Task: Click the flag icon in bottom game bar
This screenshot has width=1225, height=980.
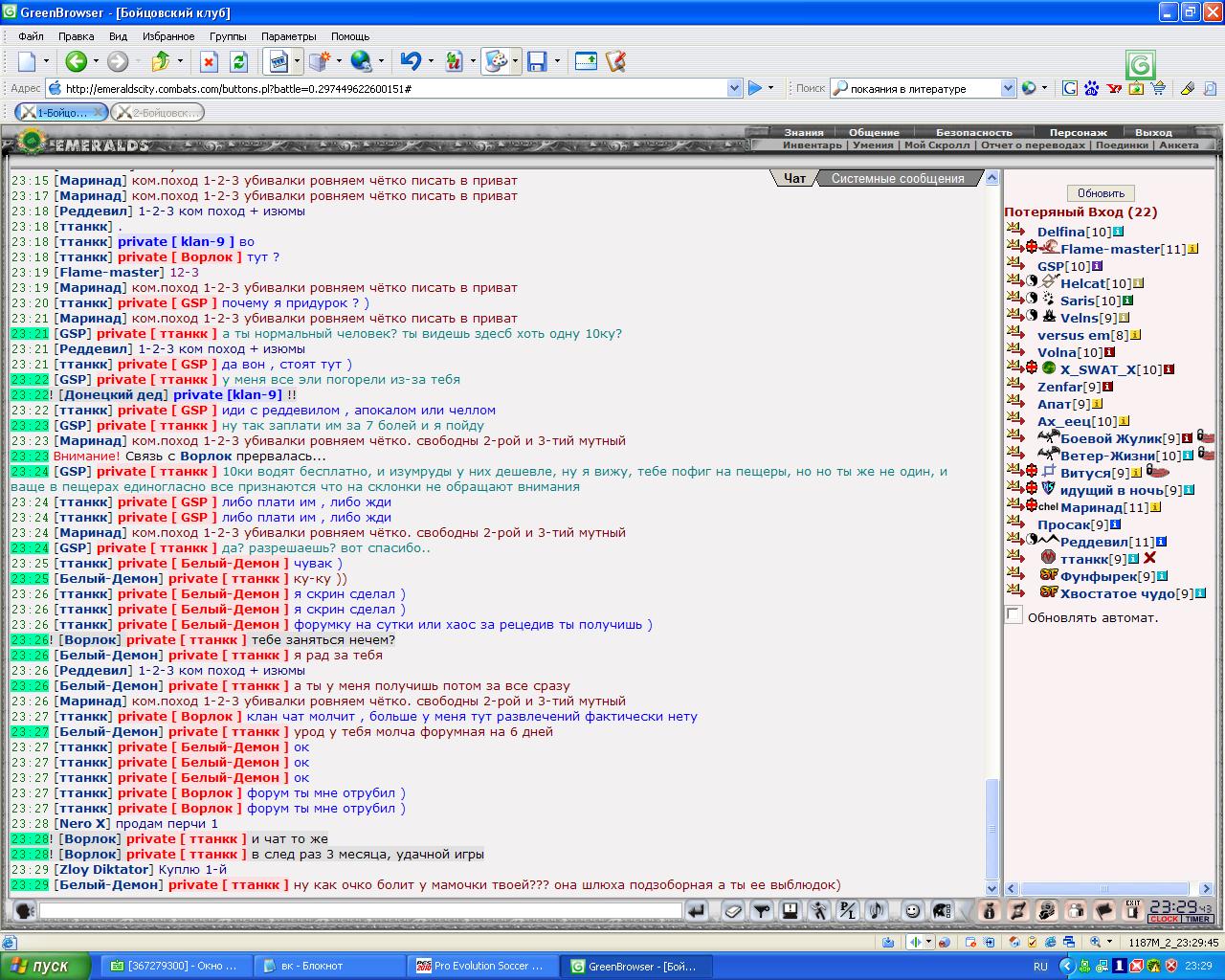Action: pos(1103,910)
